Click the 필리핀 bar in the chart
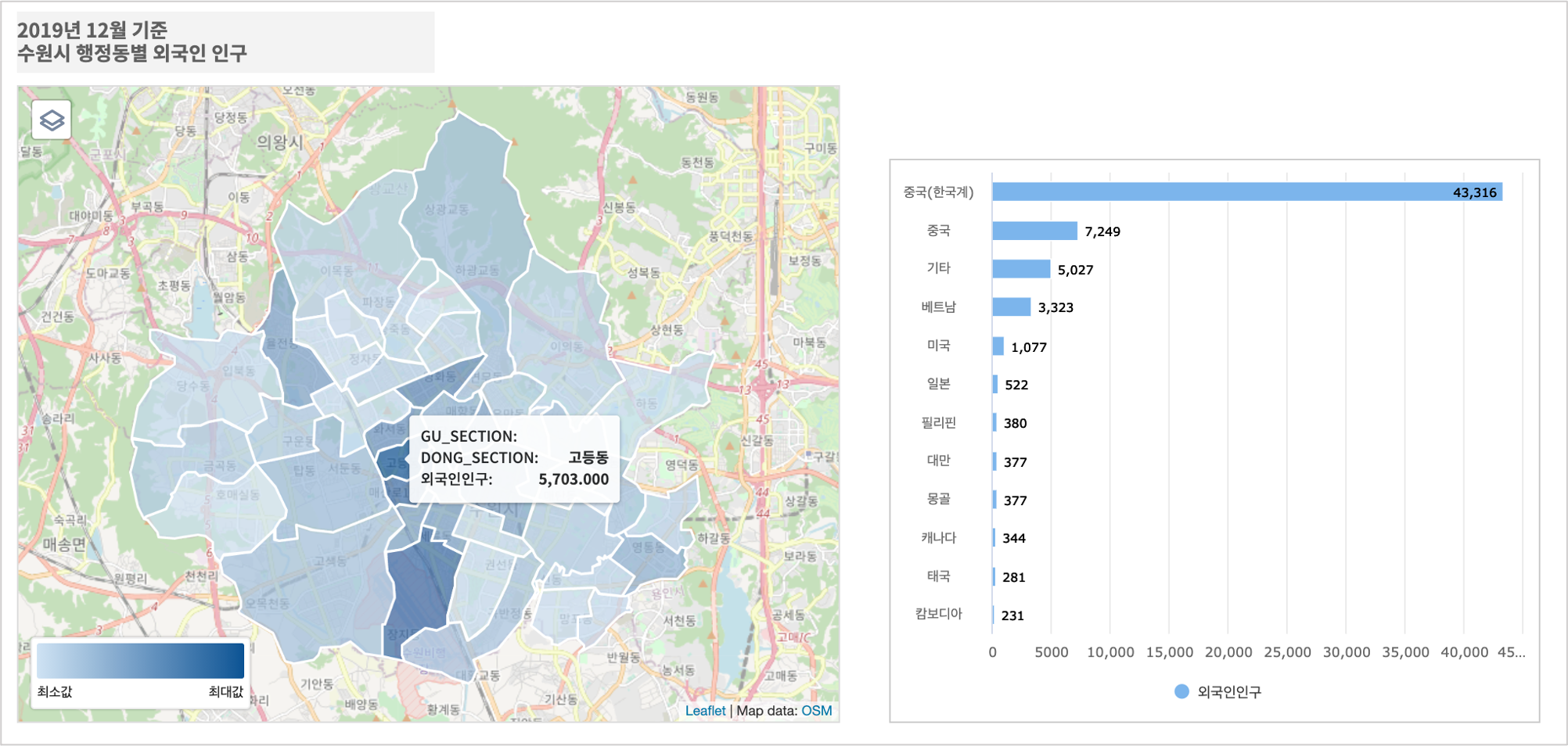The height and width of the screenshot is (746, 1568). click(x=994, y=422)
